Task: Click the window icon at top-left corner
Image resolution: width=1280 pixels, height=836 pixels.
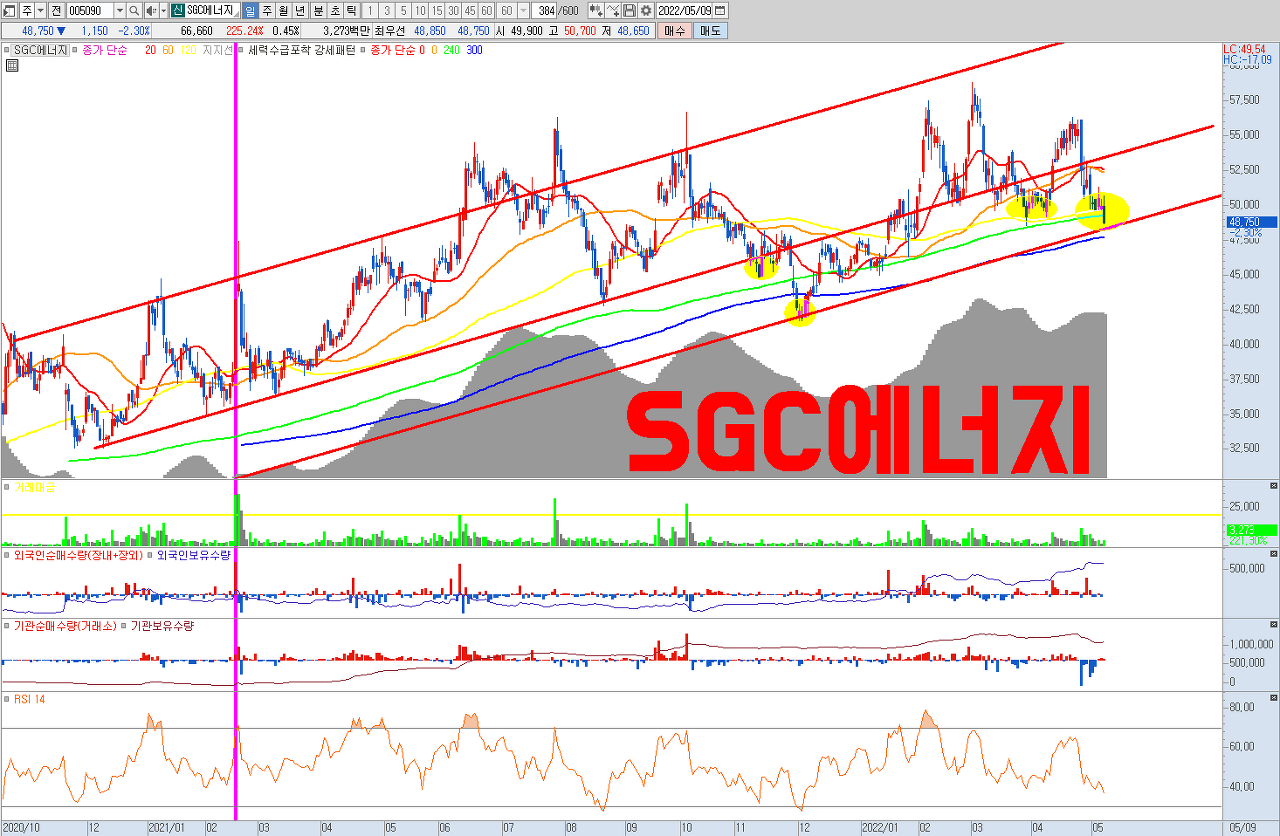Action: click(x=9, y=10)
